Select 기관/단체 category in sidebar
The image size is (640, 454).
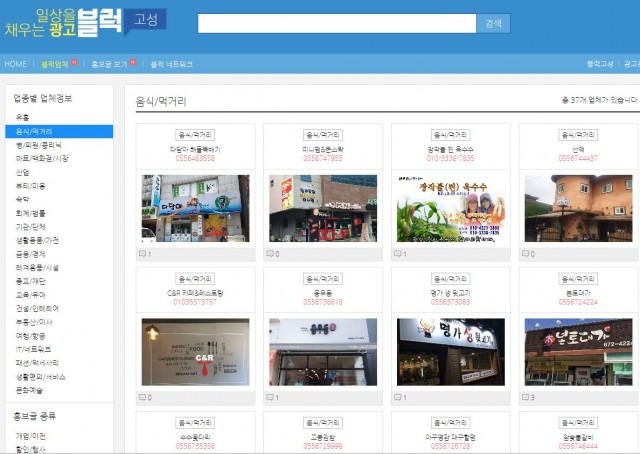pos(30,227)
